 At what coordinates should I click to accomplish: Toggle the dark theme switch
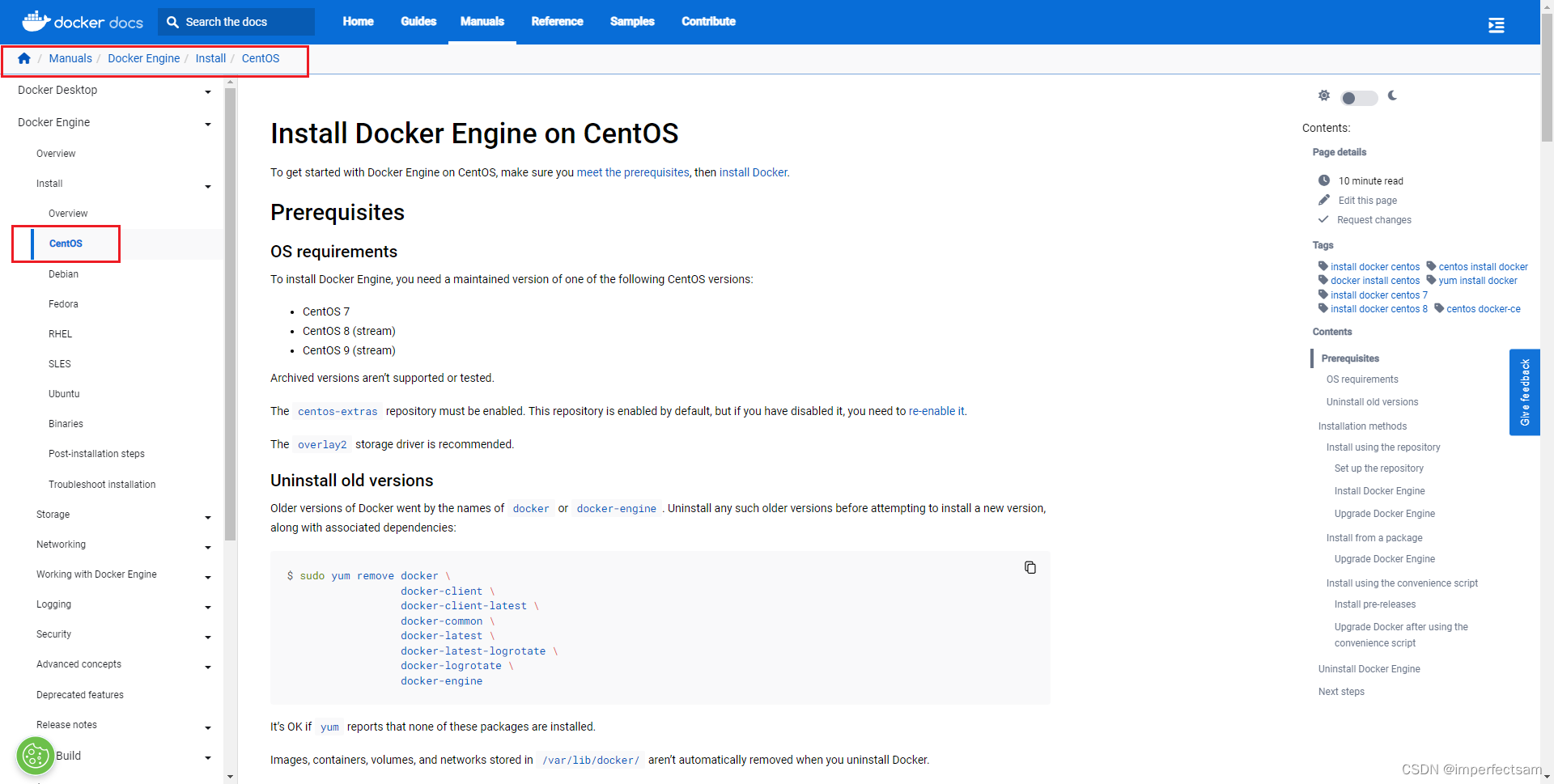(x=1359, y=98)
